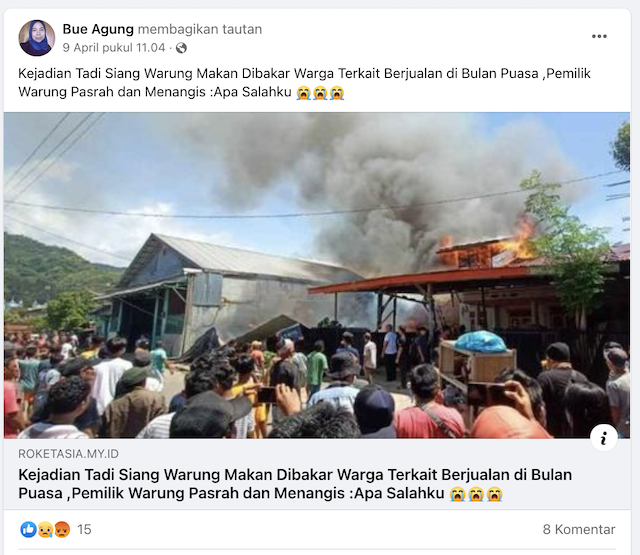
Task: Open the three-dot post options menu
Action: point(599,36)
